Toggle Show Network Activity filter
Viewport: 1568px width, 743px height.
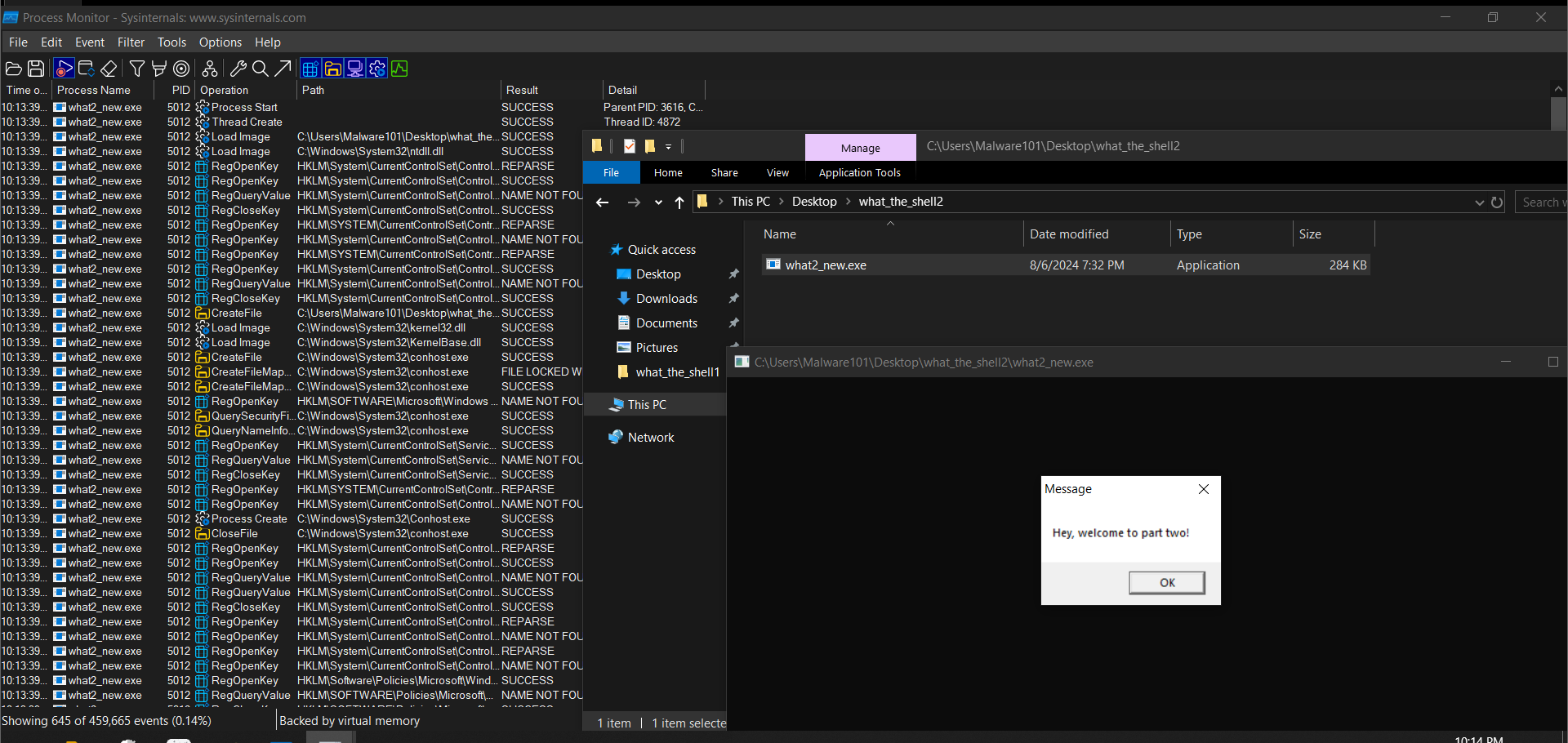[355, 69]
